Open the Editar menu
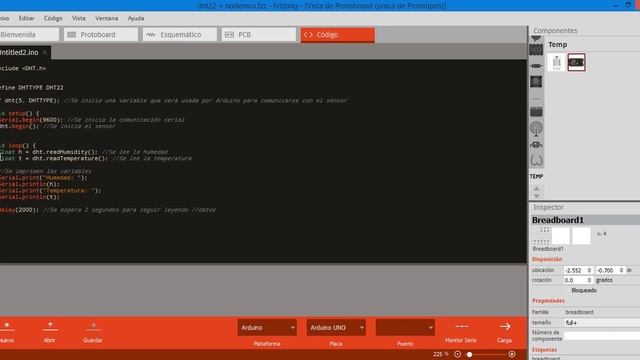Image resolution: width=640 pixels, height=360 pixels. pos(27,18)
